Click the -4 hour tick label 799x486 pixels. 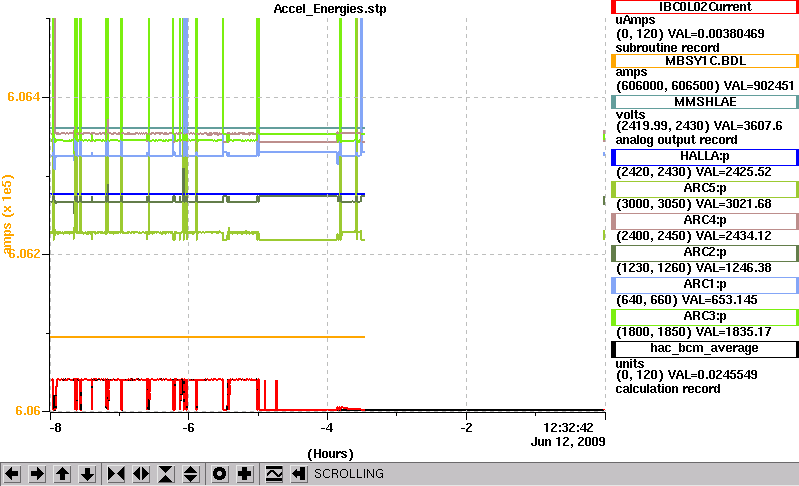click(x=327, y=428)
